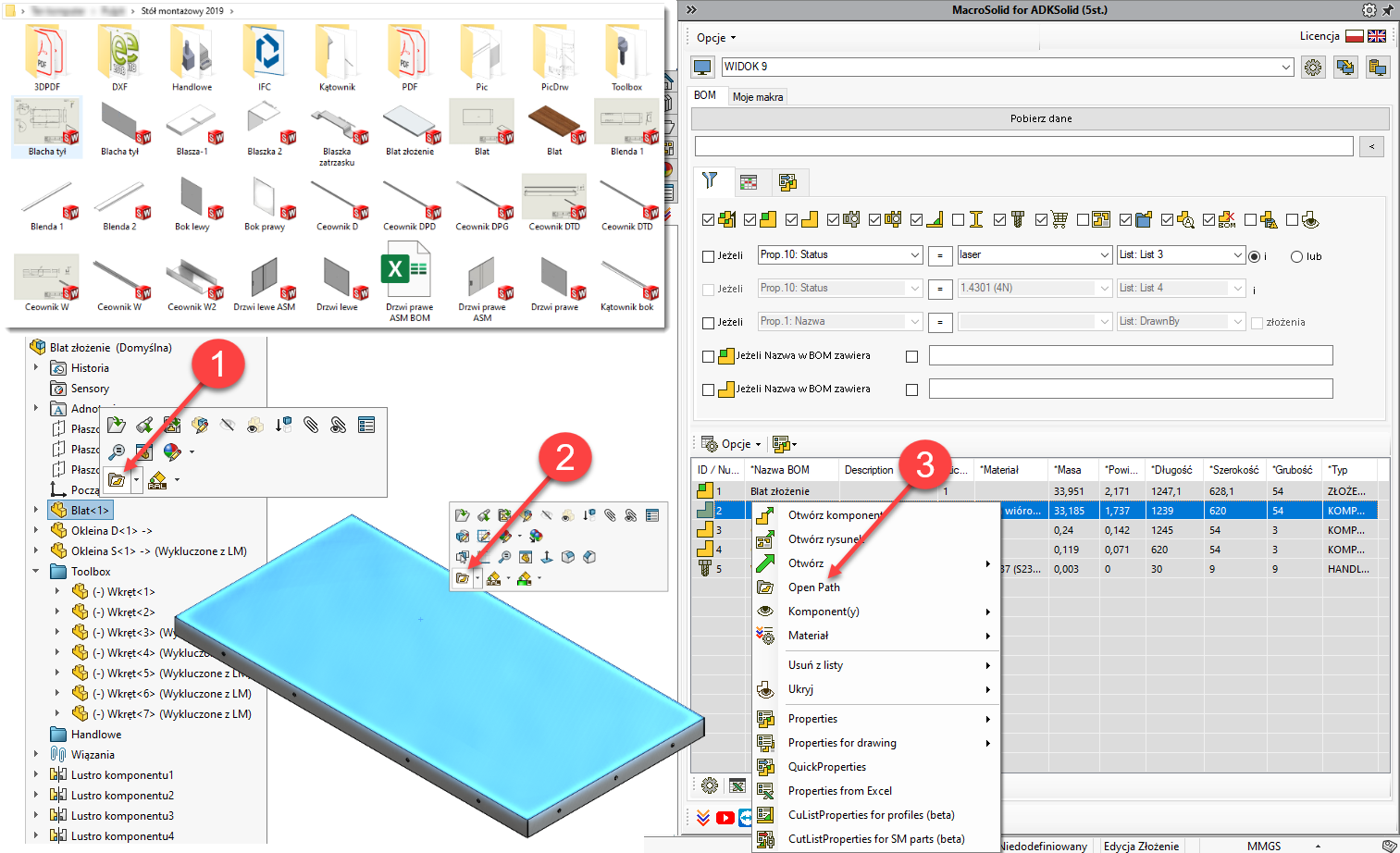
Task: Tick the 'złożenia' checkbox
Action: tap(1257, 323)
